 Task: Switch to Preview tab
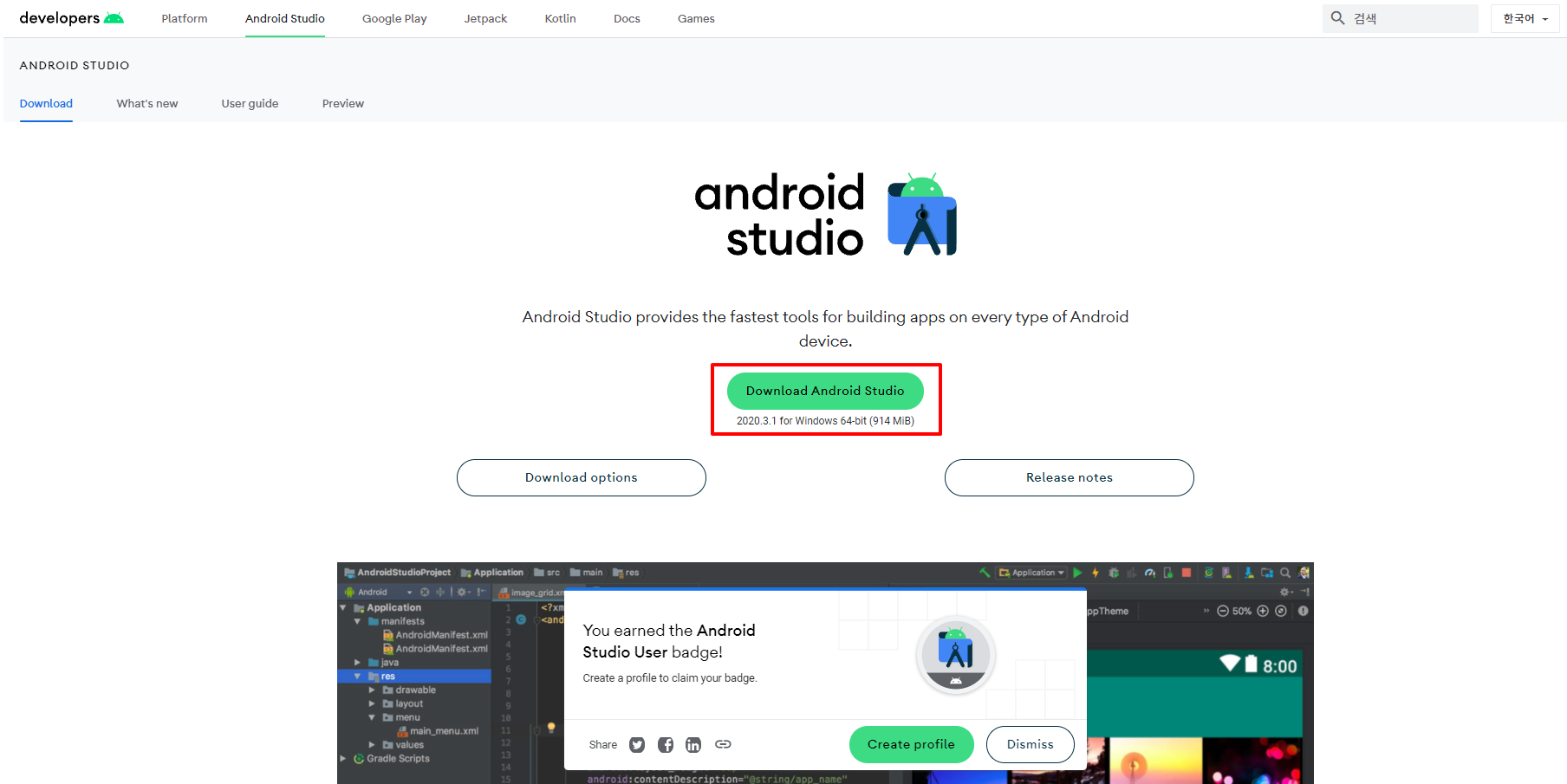343,103
